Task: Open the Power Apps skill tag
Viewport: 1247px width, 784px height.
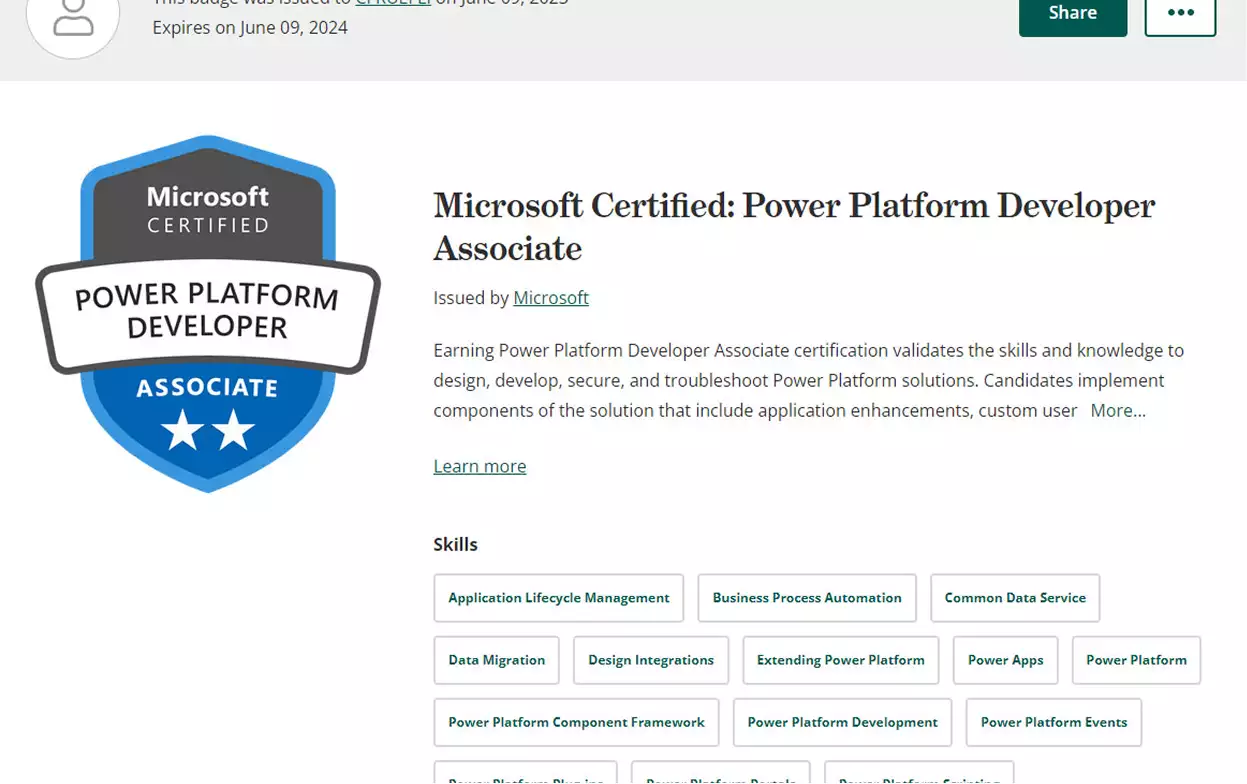Action: coord(1005,660)
